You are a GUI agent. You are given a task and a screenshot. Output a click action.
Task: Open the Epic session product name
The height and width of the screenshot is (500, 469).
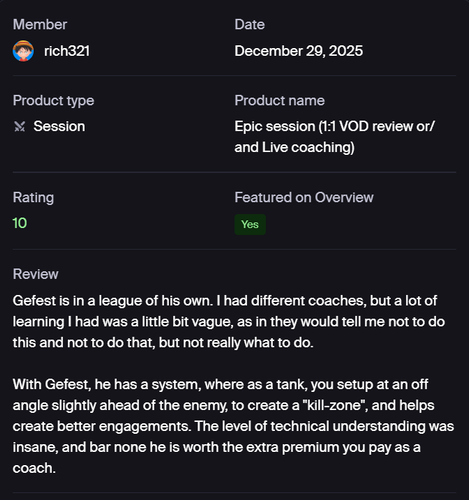pos(335,137)
